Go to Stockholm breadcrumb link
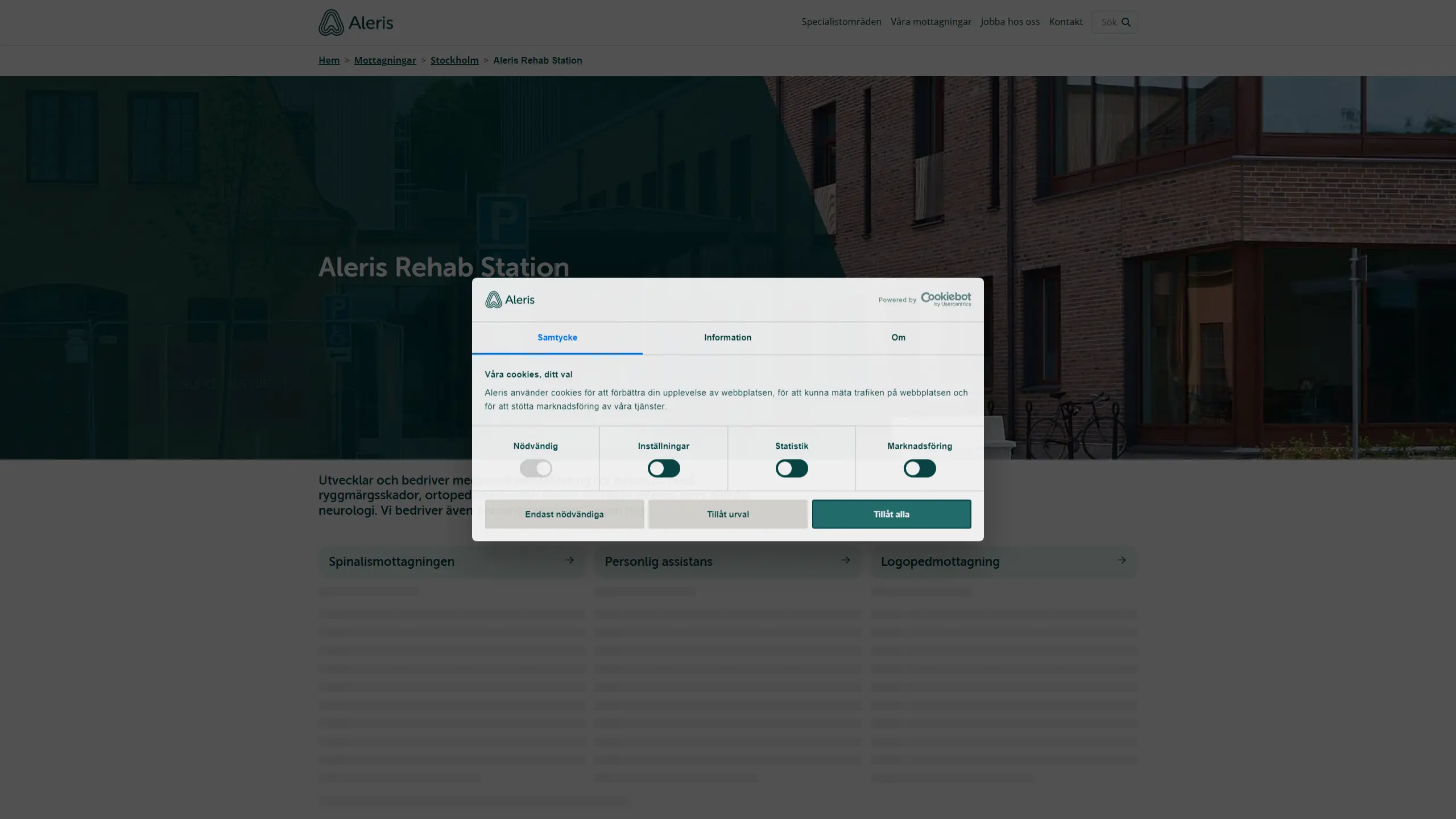Viewport: 1456px width, 819px height. tap(454, 60)
